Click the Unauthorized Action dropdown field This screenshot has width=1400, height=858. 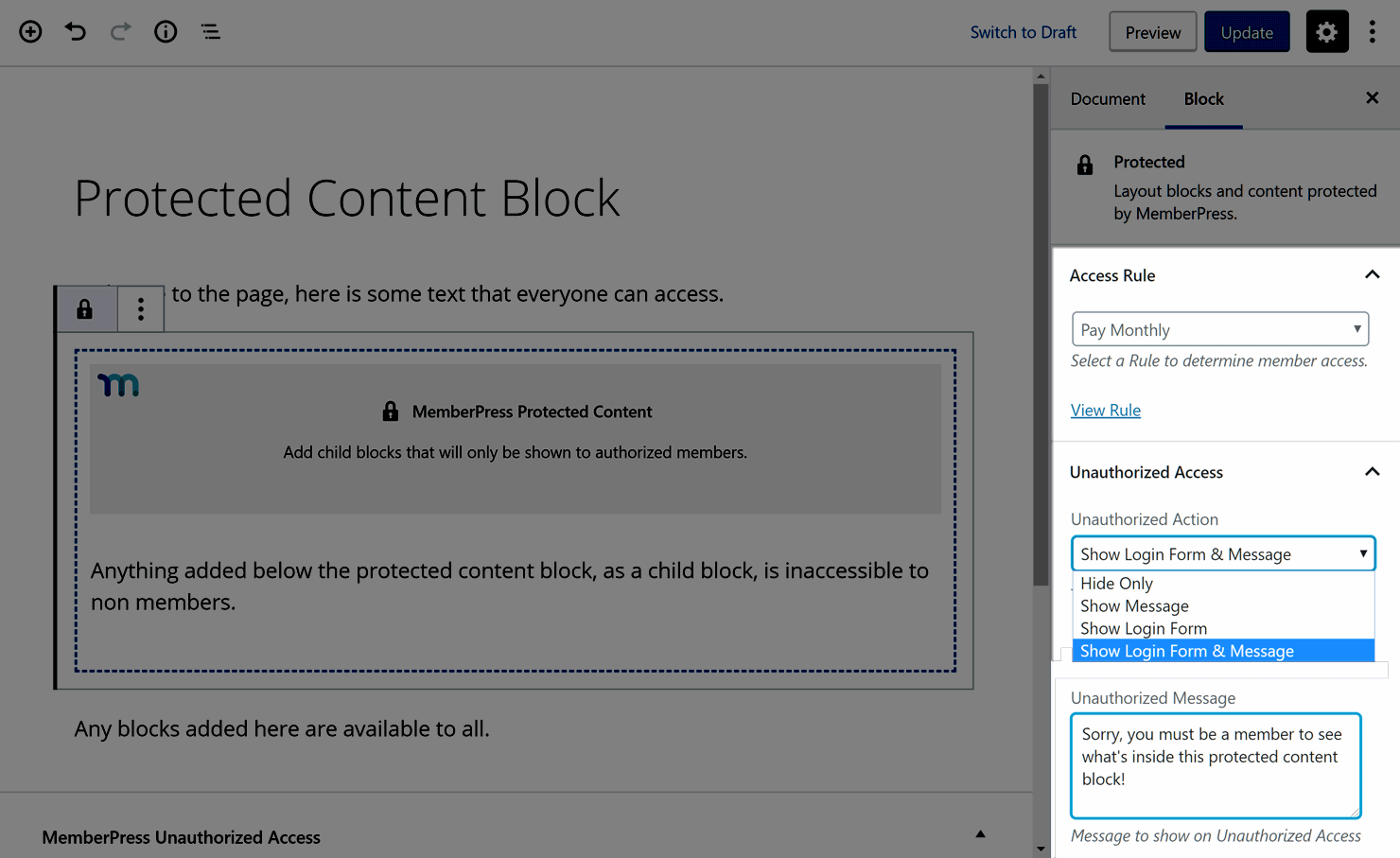[1223, 553]
